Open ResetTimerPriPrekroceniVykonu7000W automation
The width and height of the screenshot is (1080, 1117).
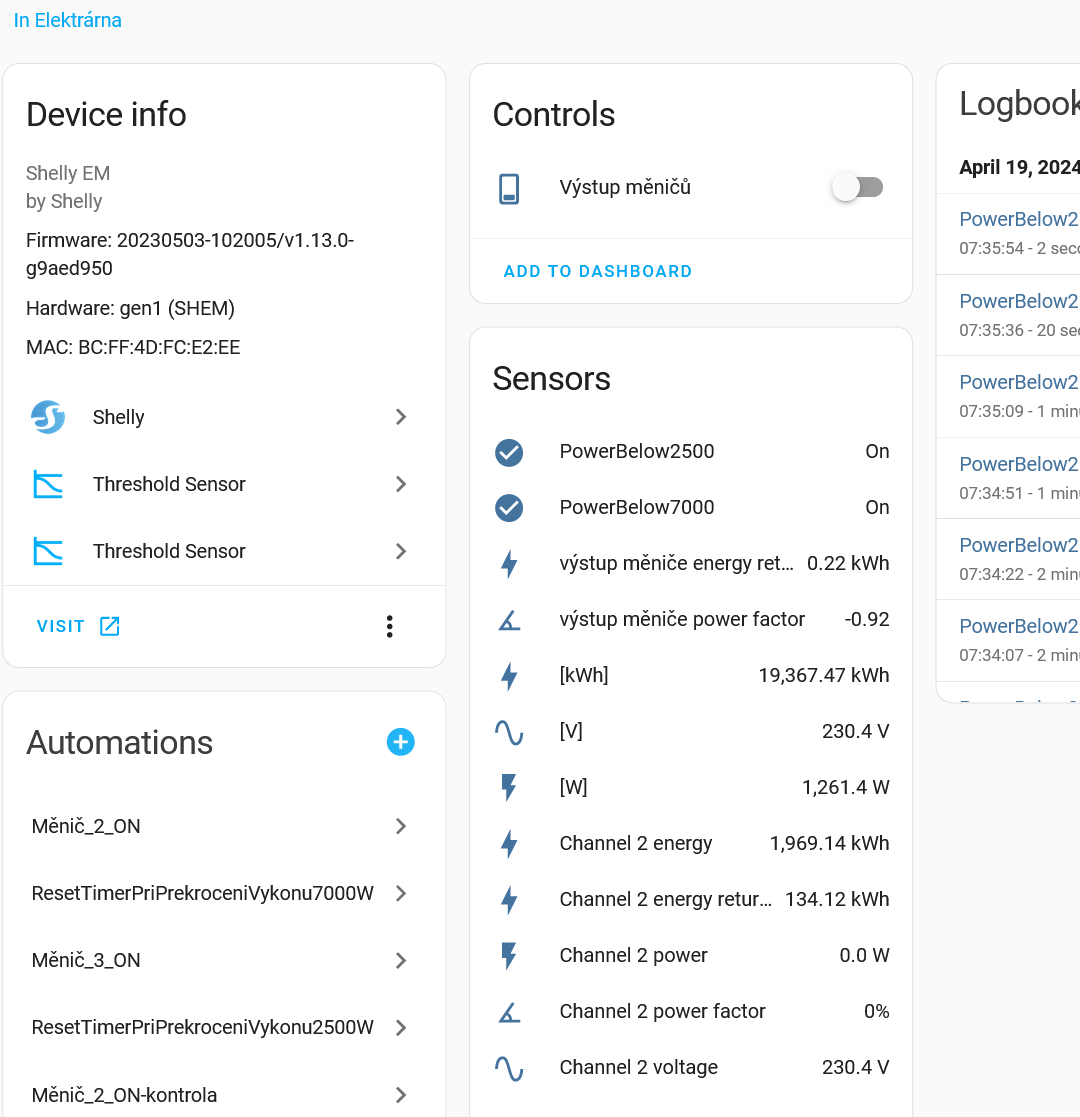tap(203, 893)
